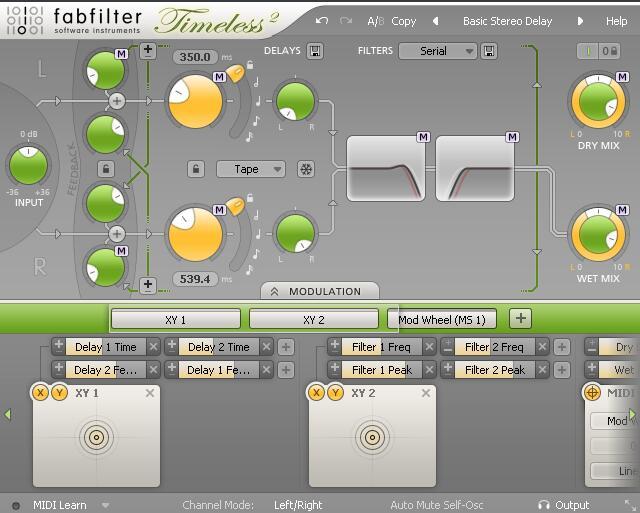
Task: Open the MIDI Learn dropdown arrow
Action: tap(105, 505)
